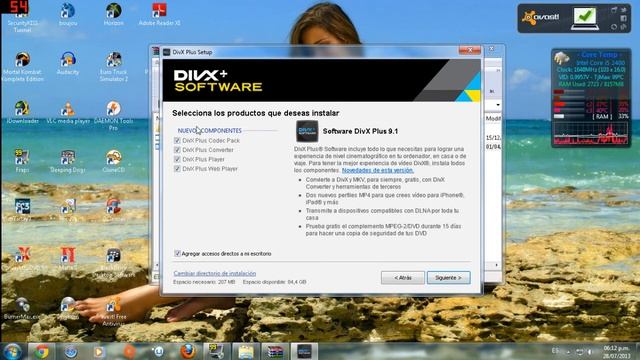640x360 pixels.
Task: Click the Internet Explorer taskbar icon
Action: [x=71, y=351]
